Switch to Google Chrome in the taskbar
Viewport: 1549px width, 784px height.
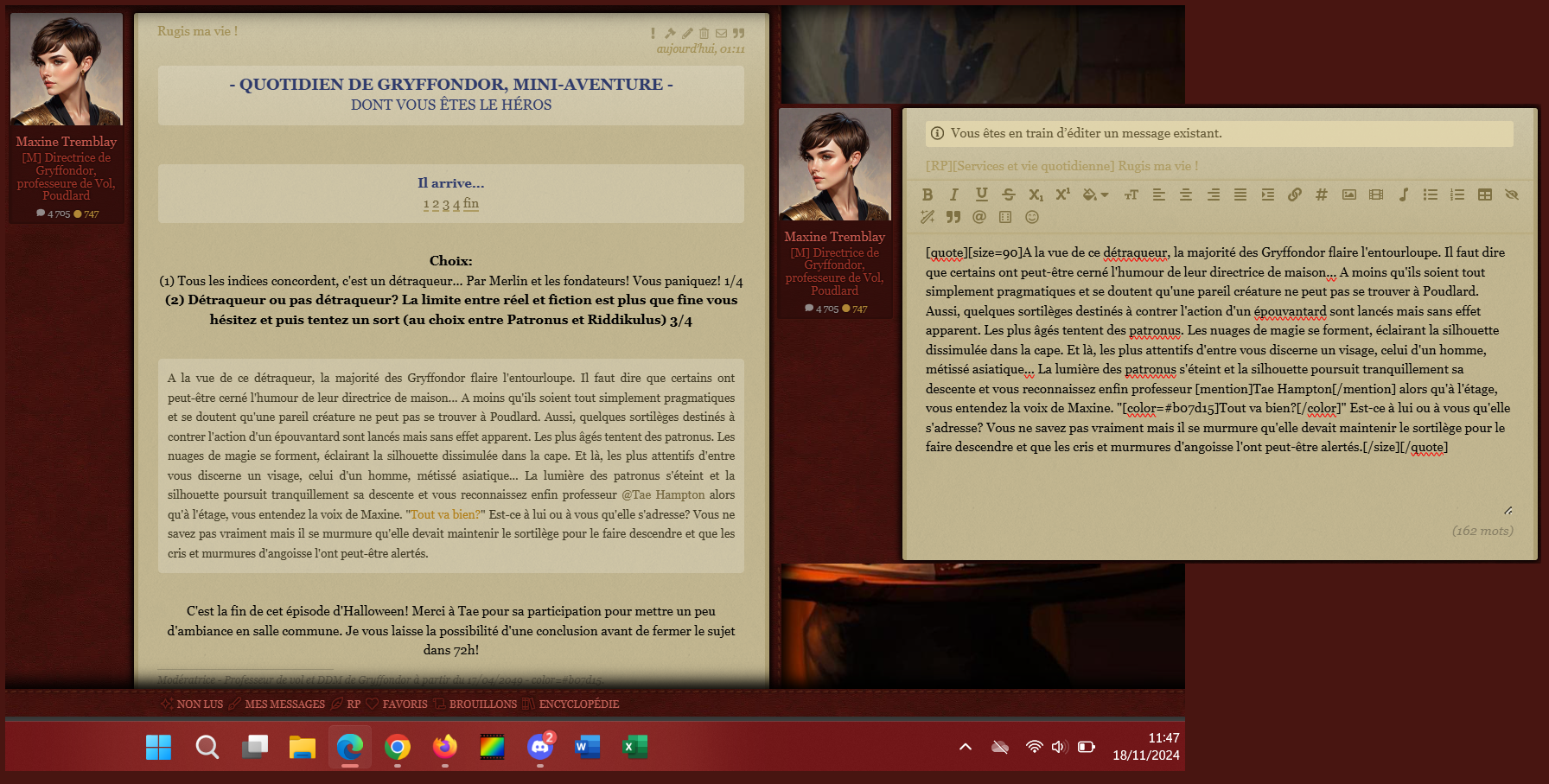398,747
